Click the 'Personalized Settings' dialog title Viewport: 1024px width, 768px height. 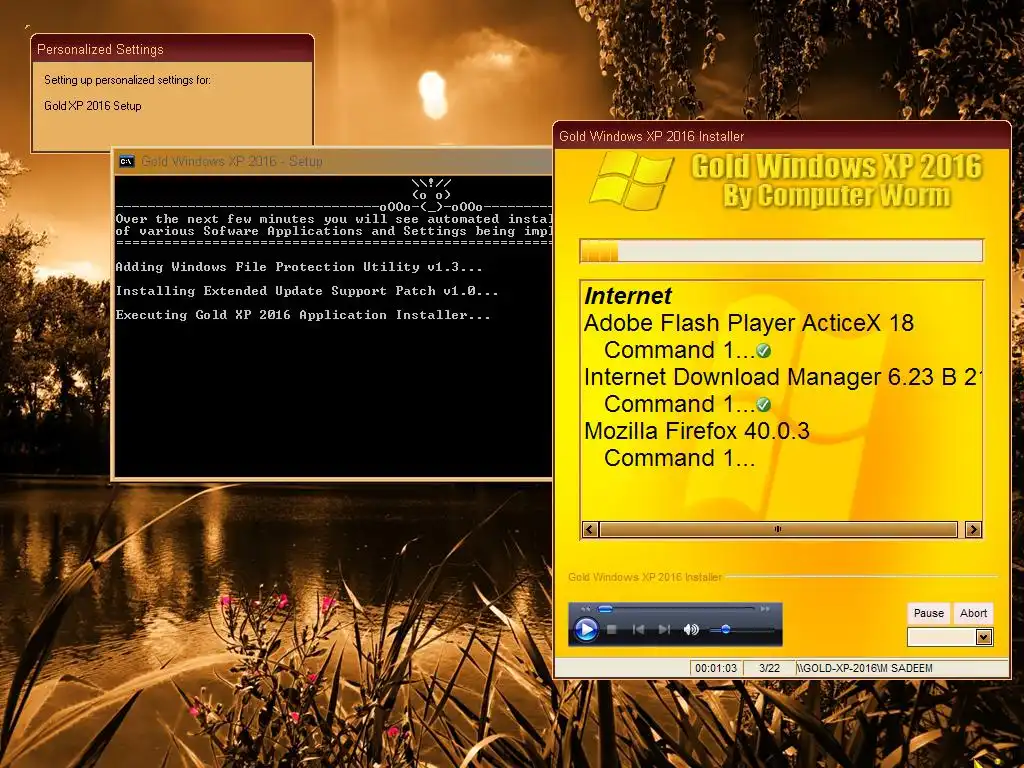(x=100, y=50)
